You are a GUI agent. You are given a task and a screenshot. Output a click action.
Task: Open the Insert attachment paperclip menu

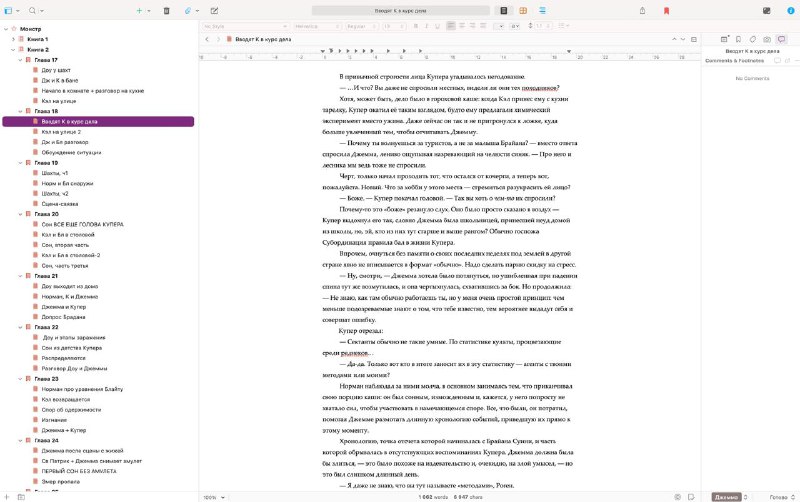point(188,11)
